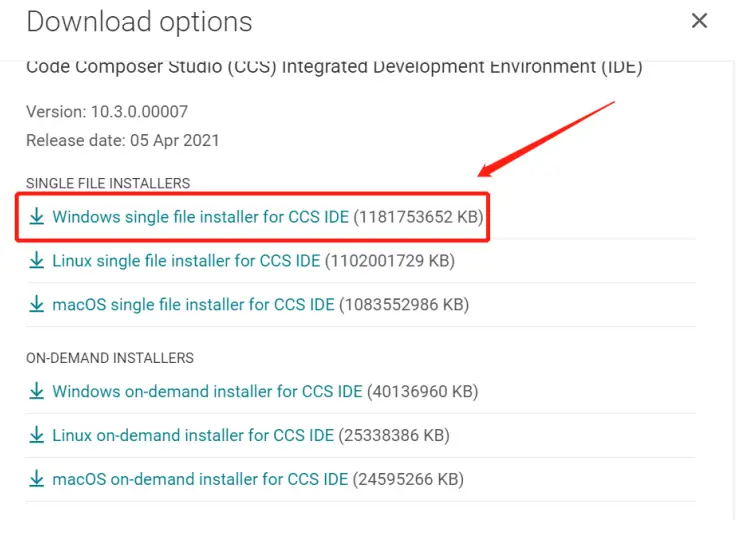Click the "Download options" dialog title

coord(139,21)
